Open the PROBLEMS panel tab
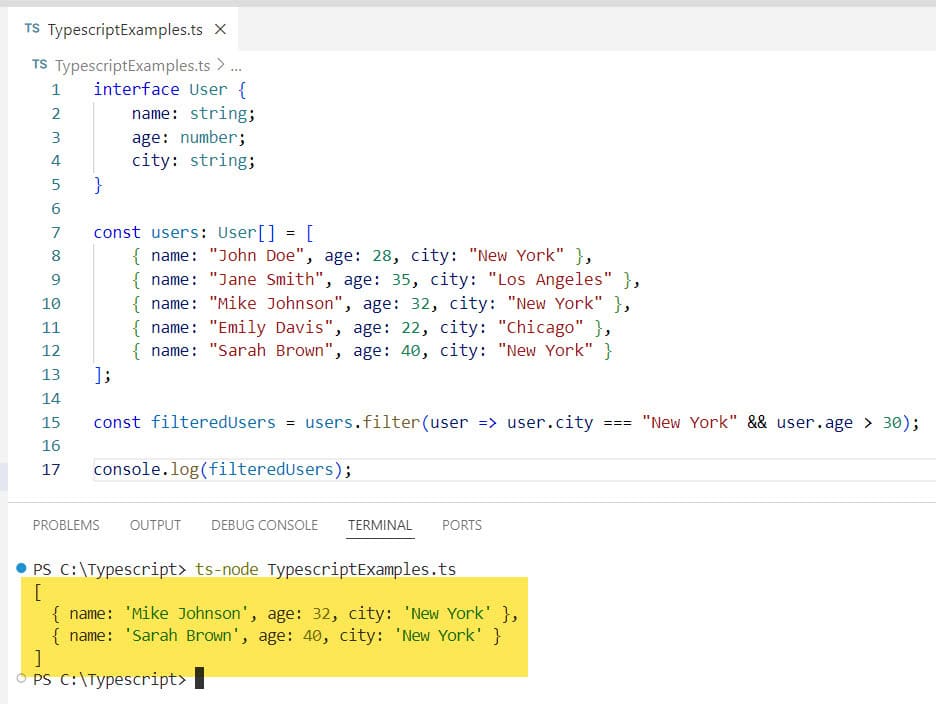936x704 pixels. [66, 525]
